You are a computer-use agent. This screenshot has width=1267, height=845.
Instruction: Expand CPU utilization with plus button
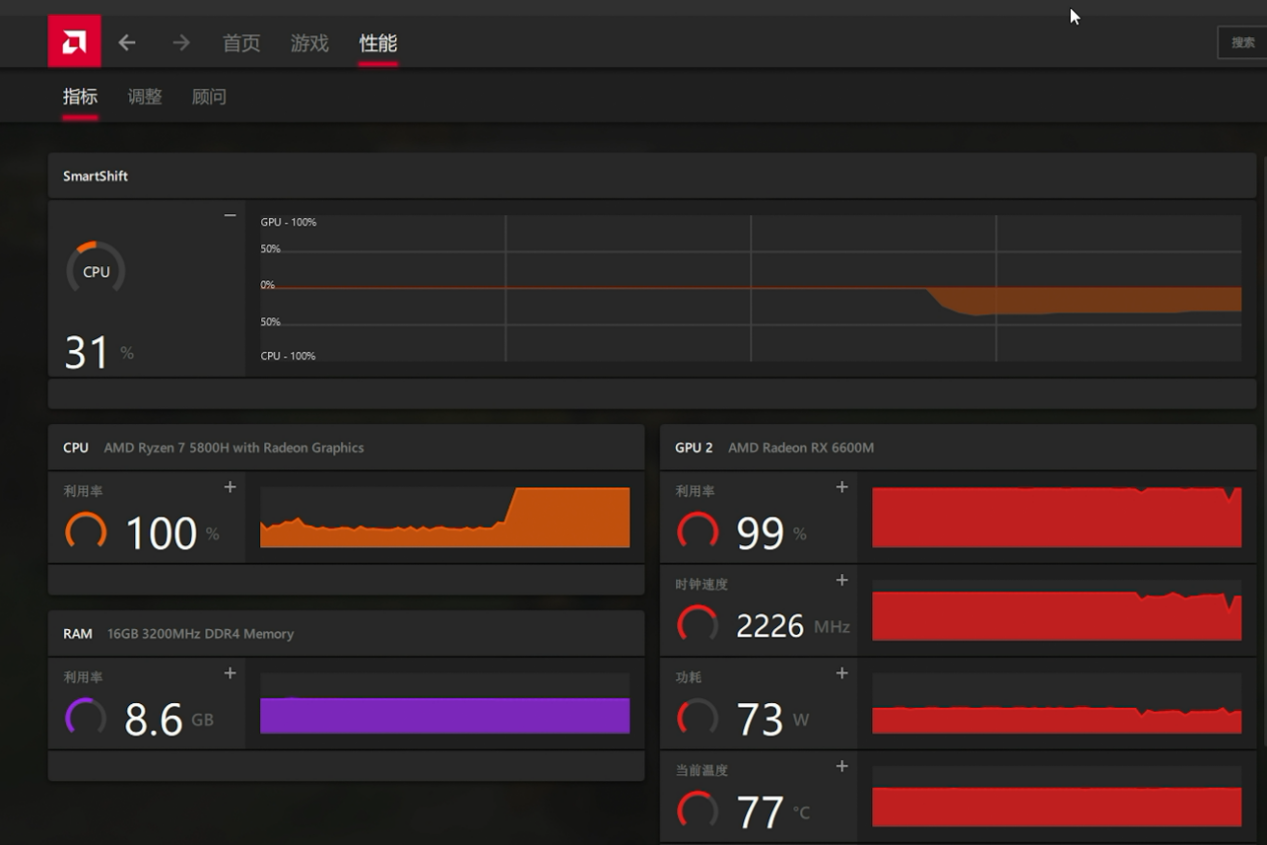tap(230, 487)
